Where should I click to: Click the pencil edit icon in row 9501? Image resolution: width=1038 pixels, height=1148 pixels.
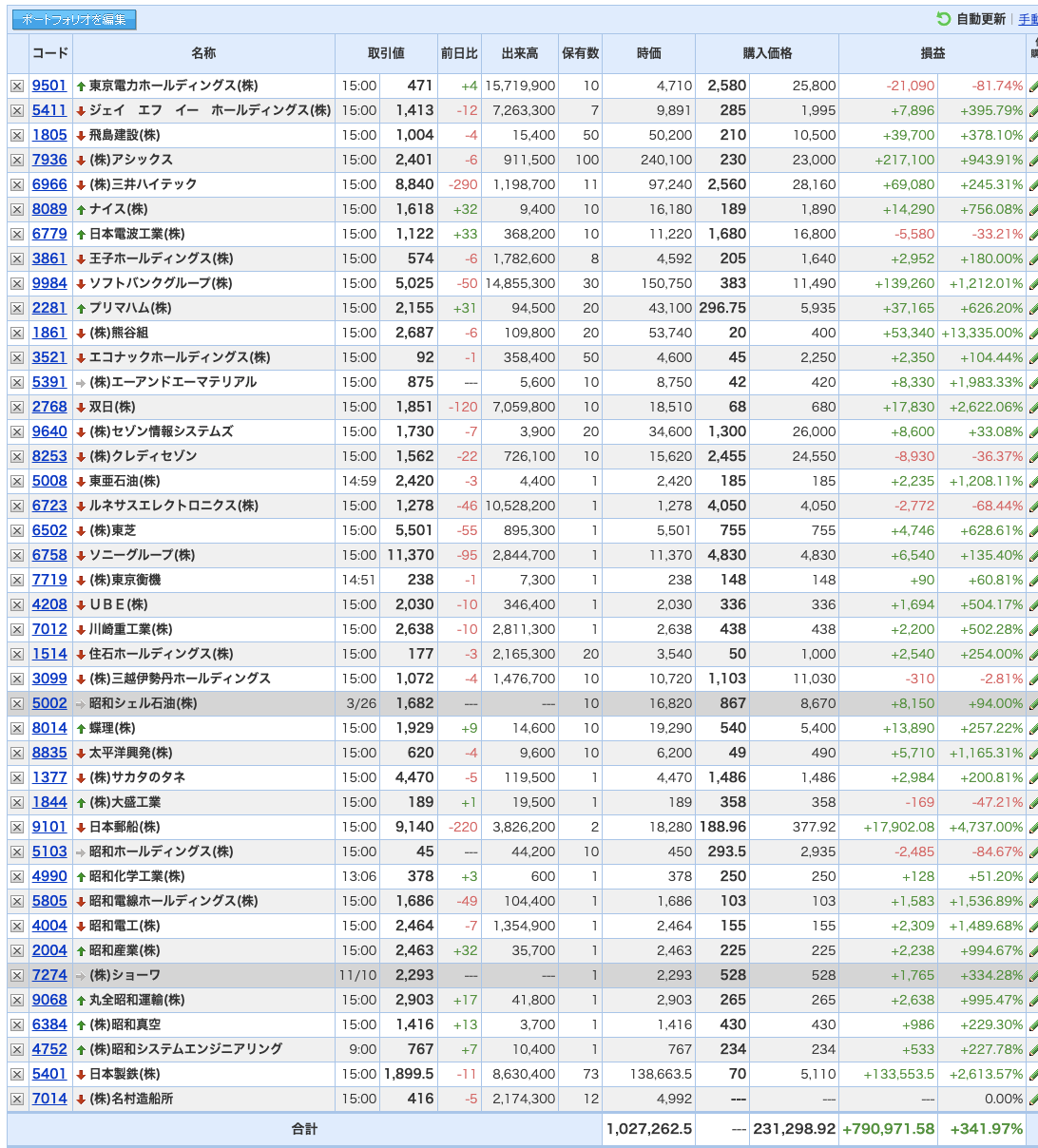tap(1033, 86)
